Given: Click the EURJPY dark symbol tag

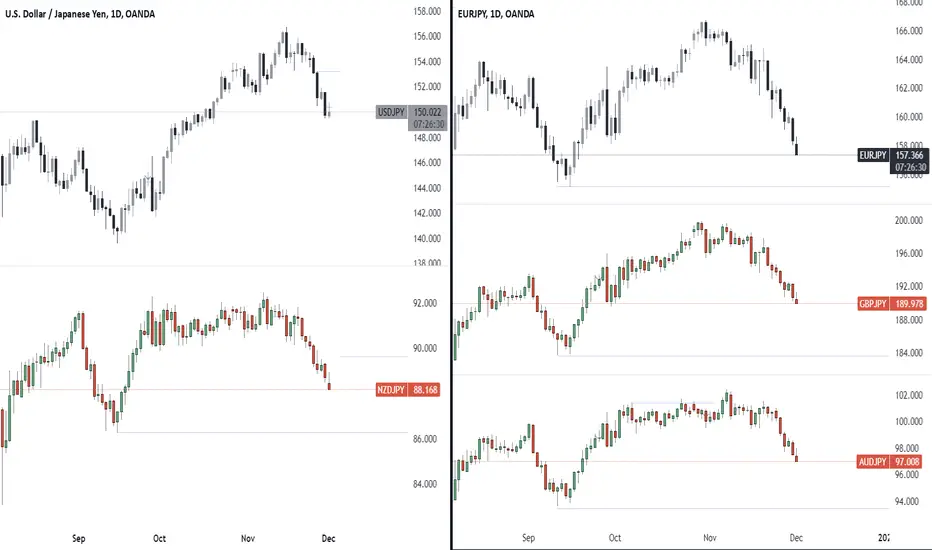Looking at the screenshot, I should (873, 155).
